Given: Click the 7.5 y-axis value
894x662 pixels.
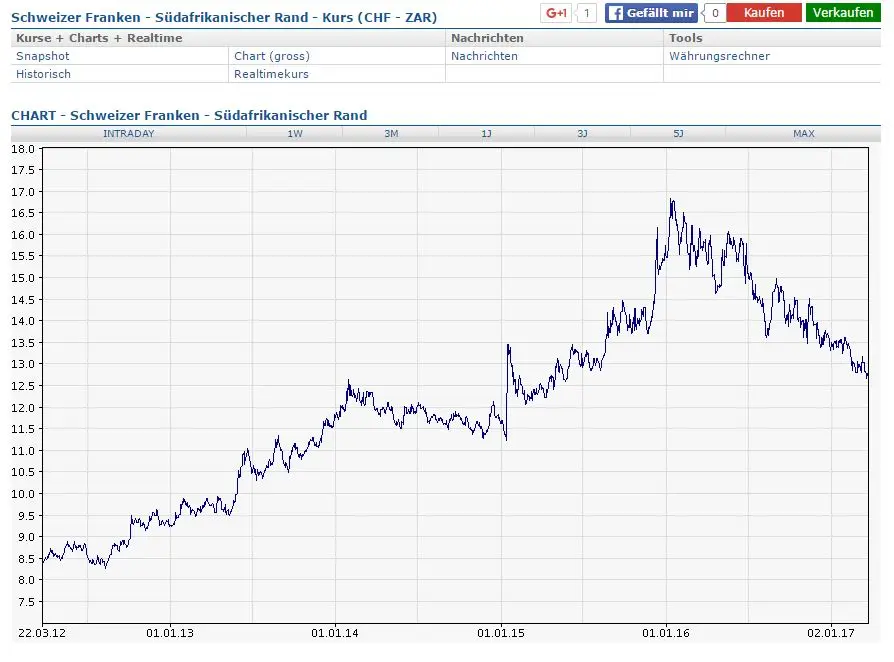Looking at the screenshot, I should point(26,602).
